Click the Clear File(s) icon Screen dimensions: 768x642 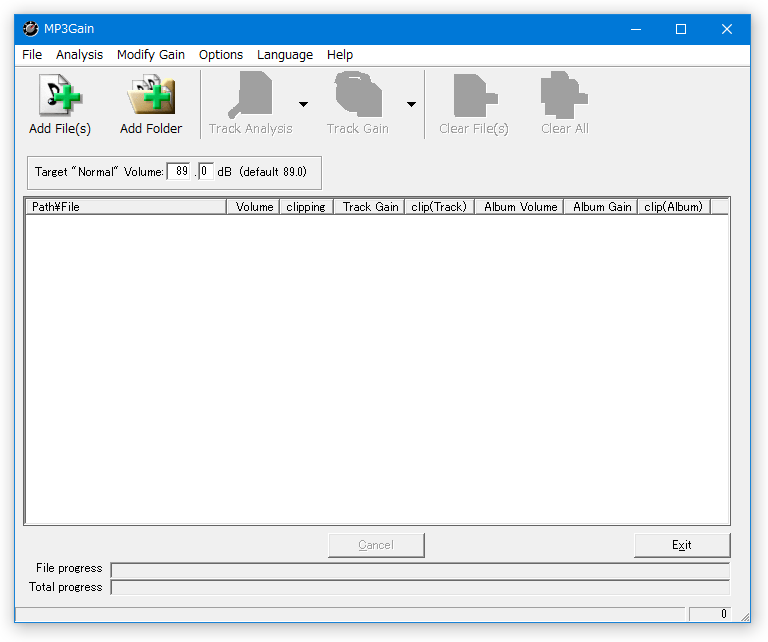(x=474, y=95)
